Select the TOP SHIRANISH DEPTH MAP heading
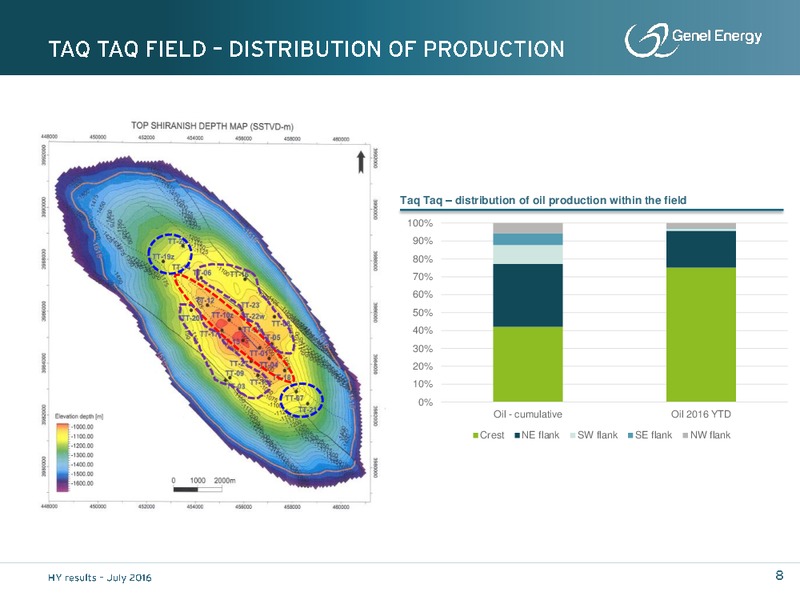 [212, 126]
